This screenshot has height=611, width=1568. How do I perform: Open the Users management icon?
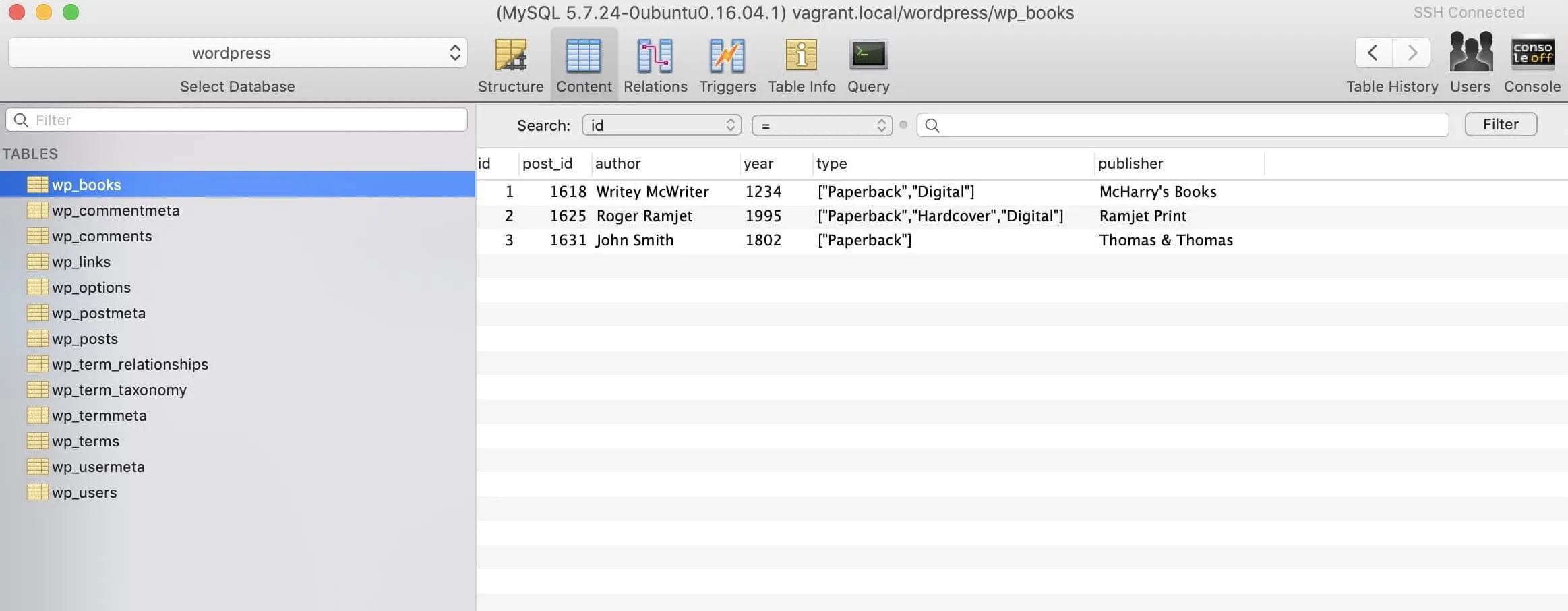pyautogui.click(x=1470, y=53)
